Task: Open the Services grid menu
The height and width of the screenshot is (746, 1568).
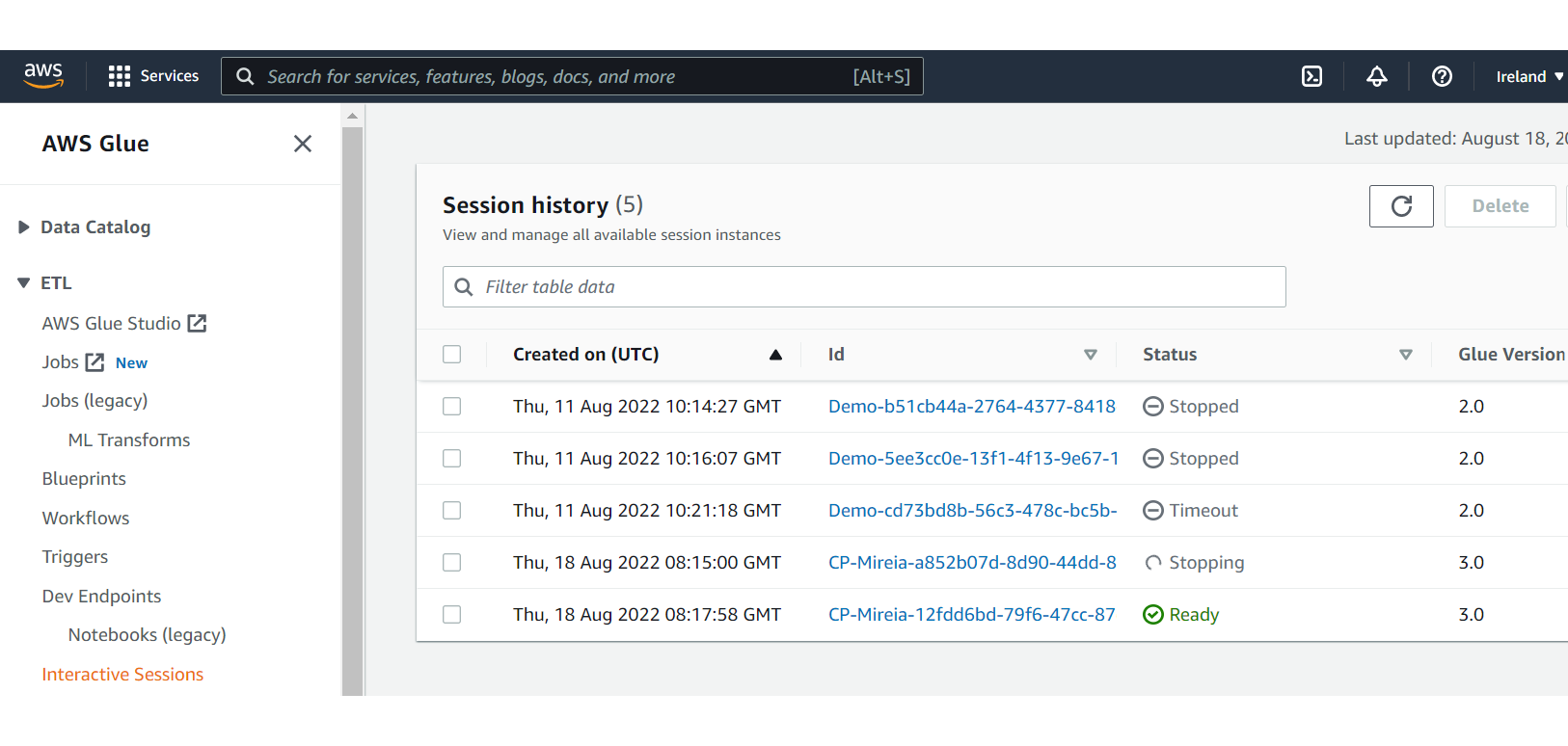Action: [120, 76]
